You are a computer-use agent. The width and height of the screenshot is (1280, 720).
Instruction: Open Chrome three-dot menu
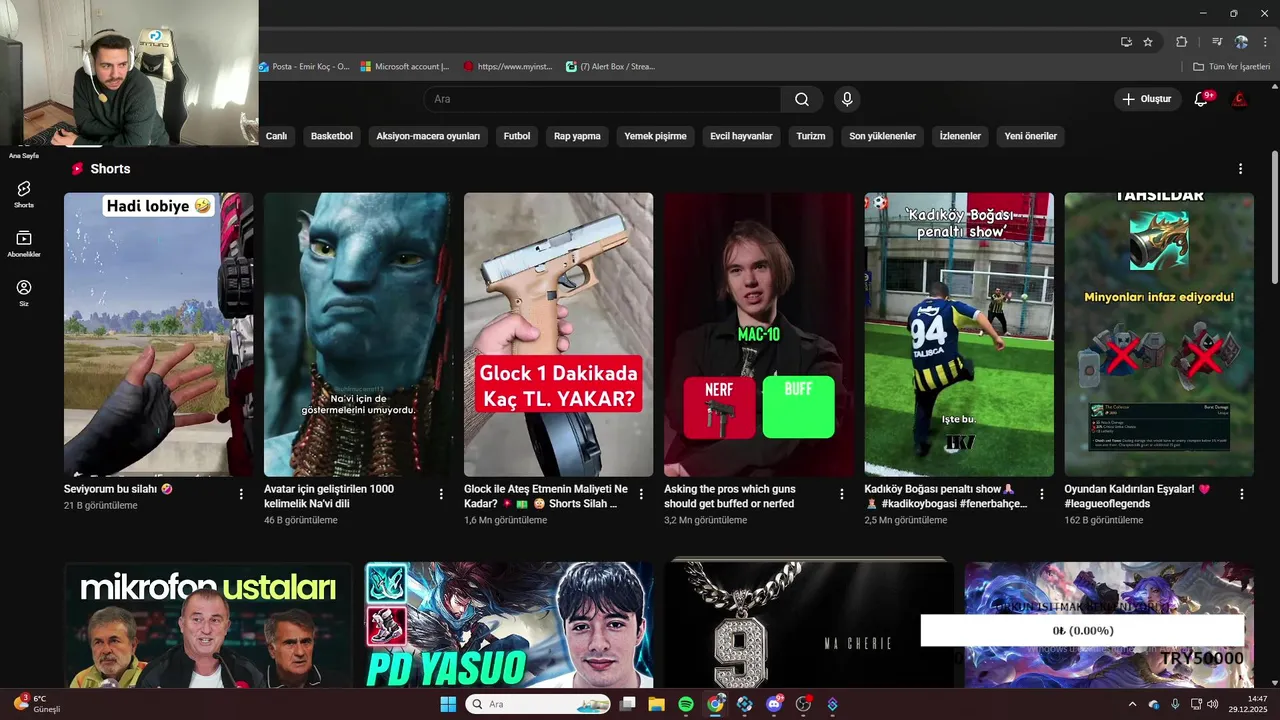(x=1265, y=42)
